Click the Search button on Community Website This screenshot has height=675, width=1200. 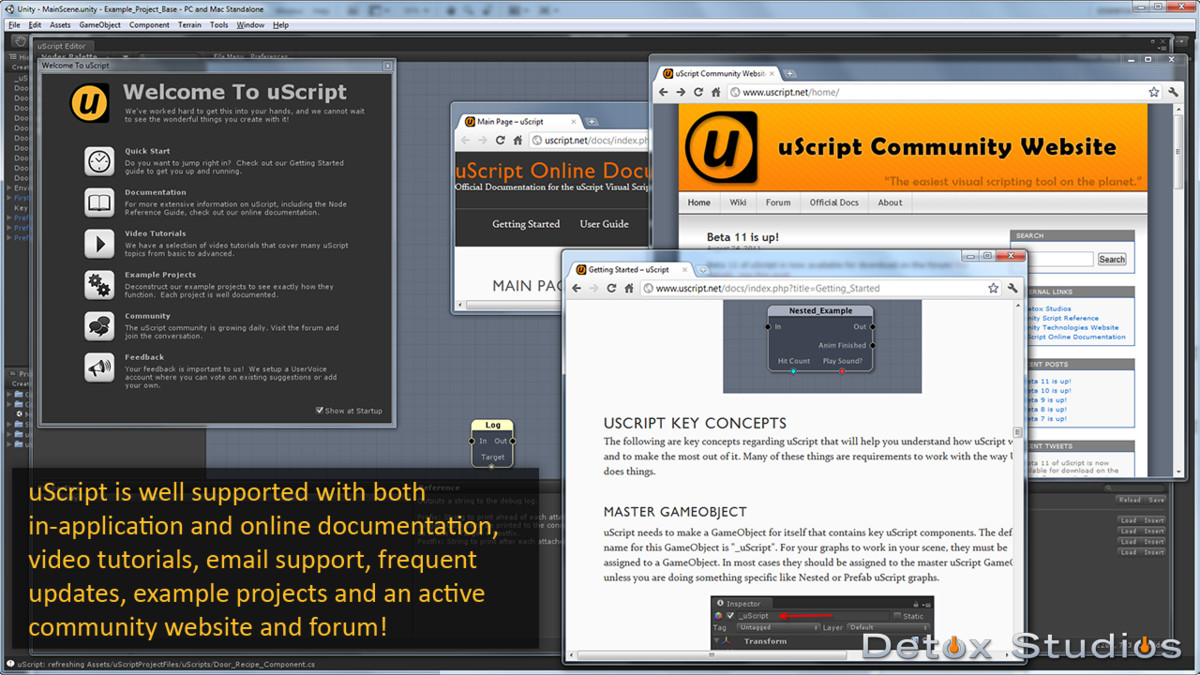[x=1112, y=259]
